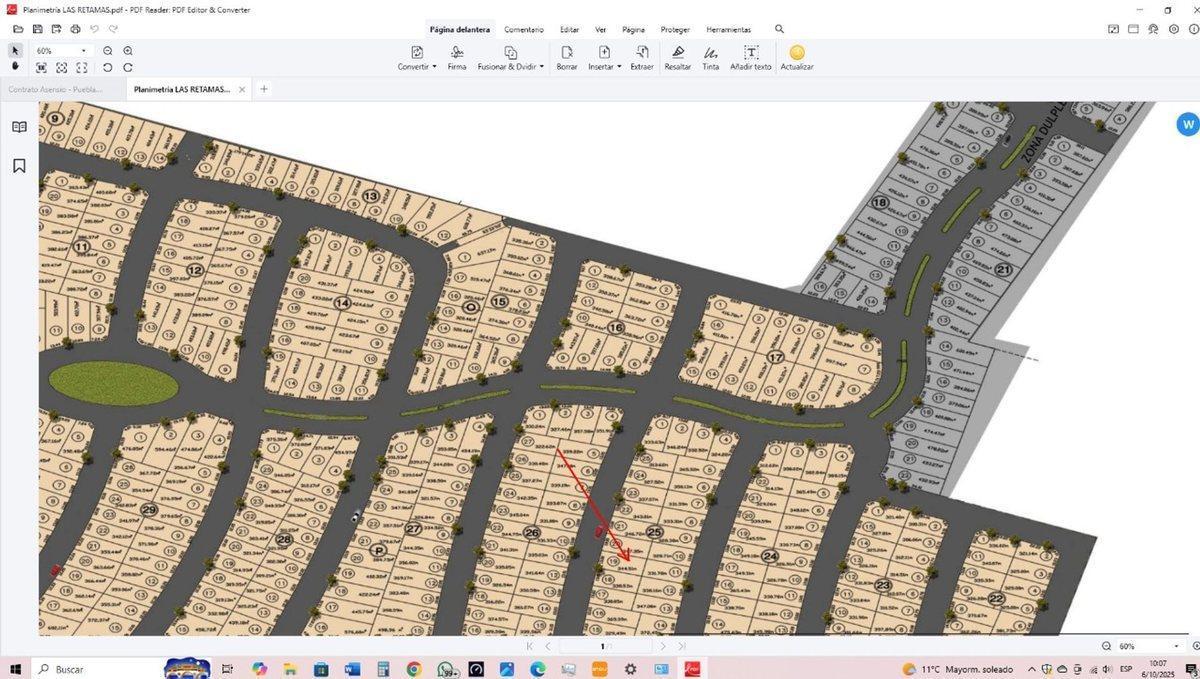Image resolution: width=1200 pixels, height=679 pixels.
Task: Open the Página tab
Action: pos(634,29)
